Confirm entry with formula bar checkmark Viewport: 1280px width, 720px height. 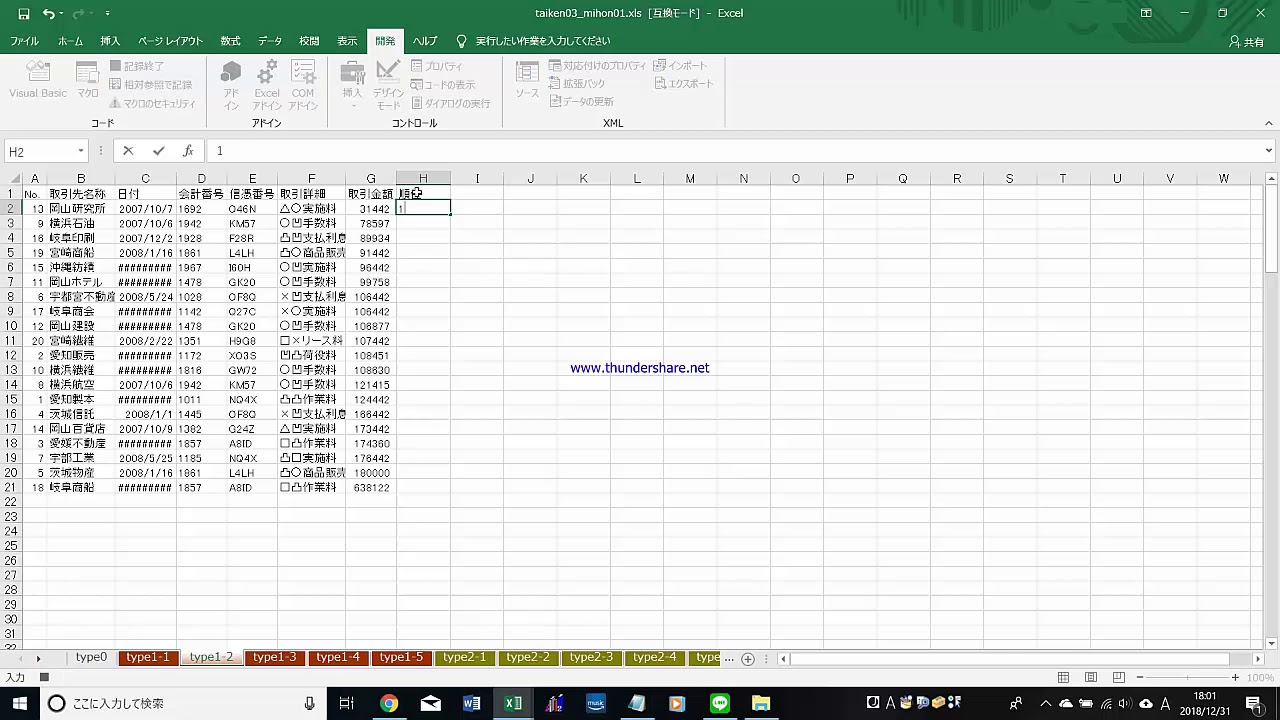click(x=158, y=151)
